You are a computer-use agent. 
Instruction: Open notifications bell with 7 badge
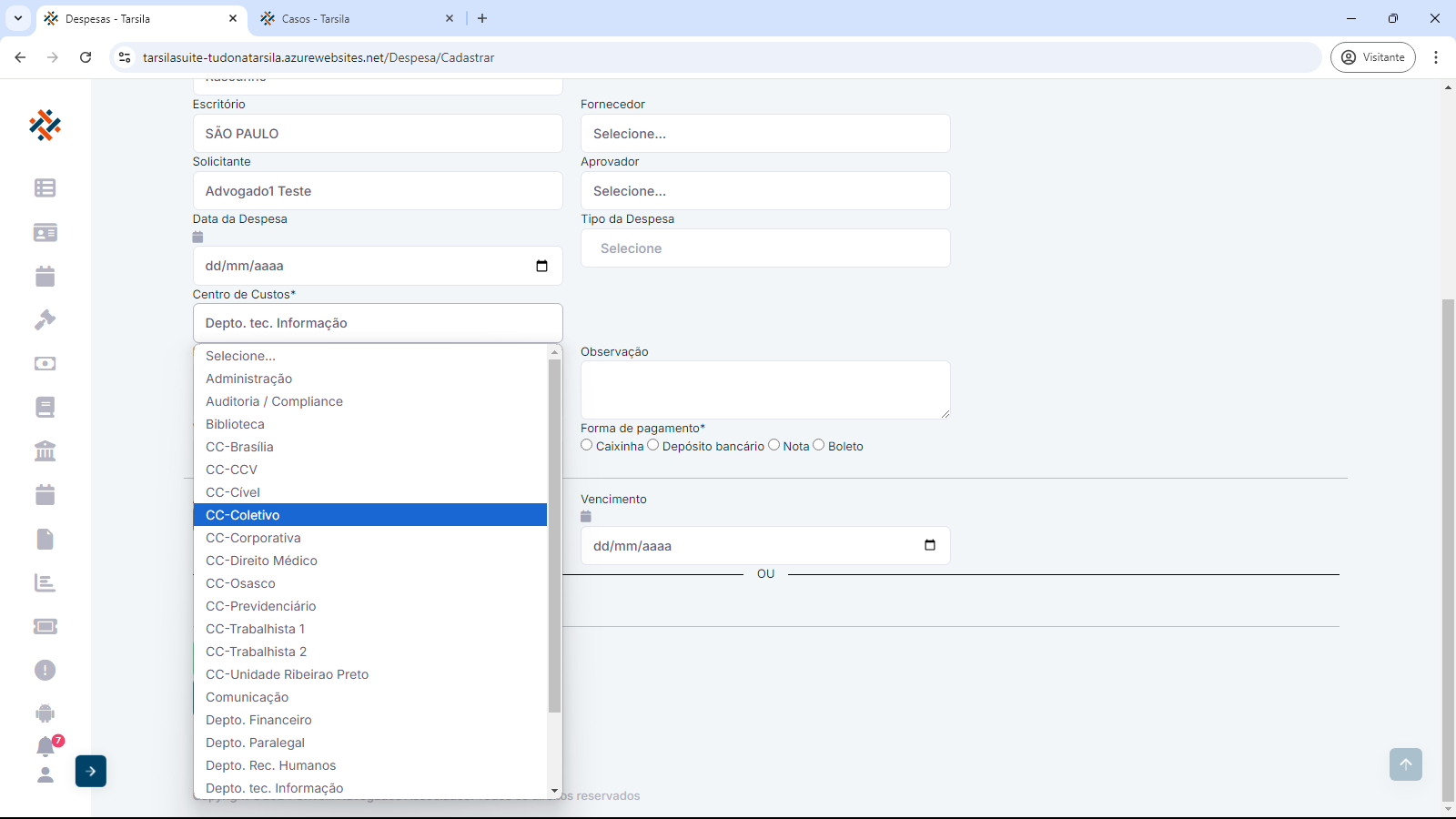(x=45, y=746)
